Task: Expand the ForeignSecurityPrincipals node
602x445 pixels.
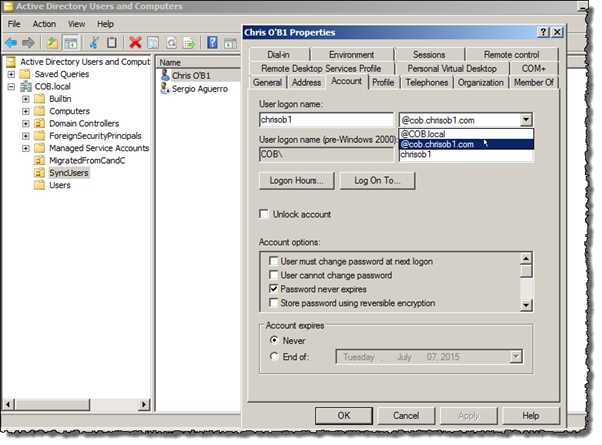Action: tap(25, 136)
